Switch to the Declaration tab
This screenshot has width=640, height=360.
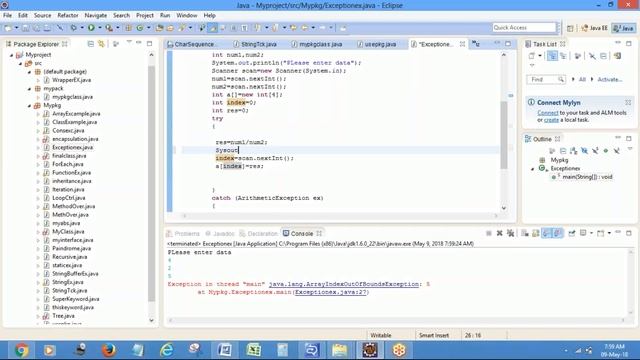point(258,233)
